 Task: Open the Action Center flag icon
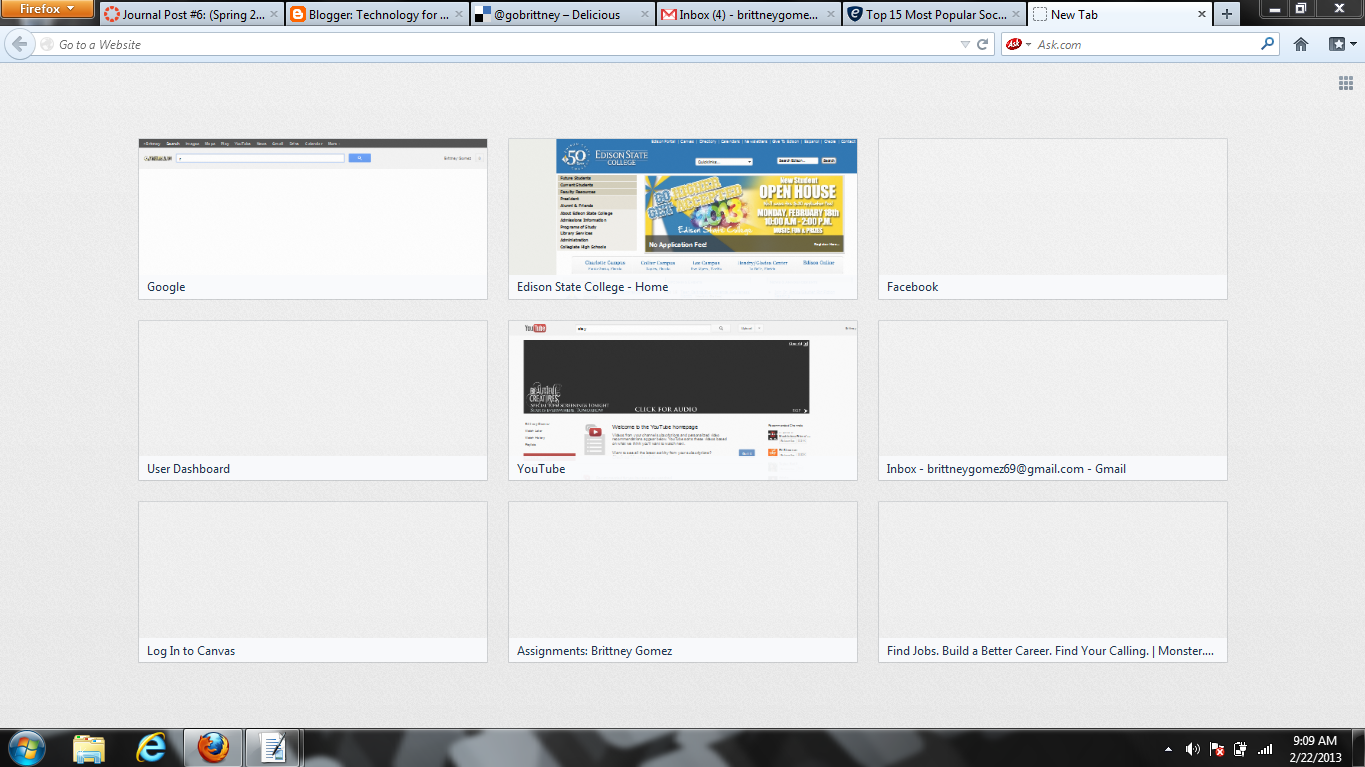(x=1217, y=749)
